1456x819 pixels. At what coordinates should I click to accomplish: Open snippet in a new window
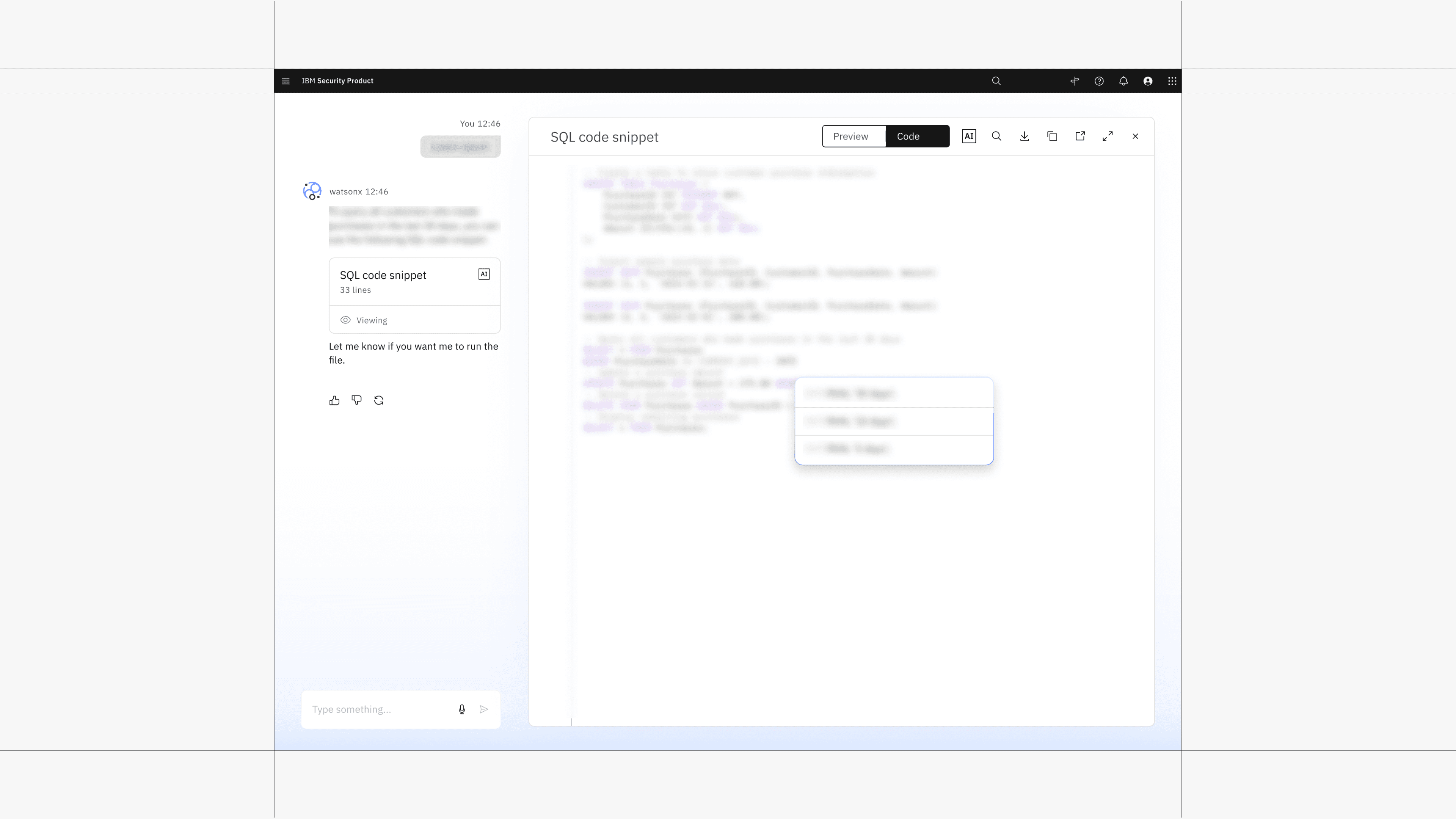tap(1079, 136)
